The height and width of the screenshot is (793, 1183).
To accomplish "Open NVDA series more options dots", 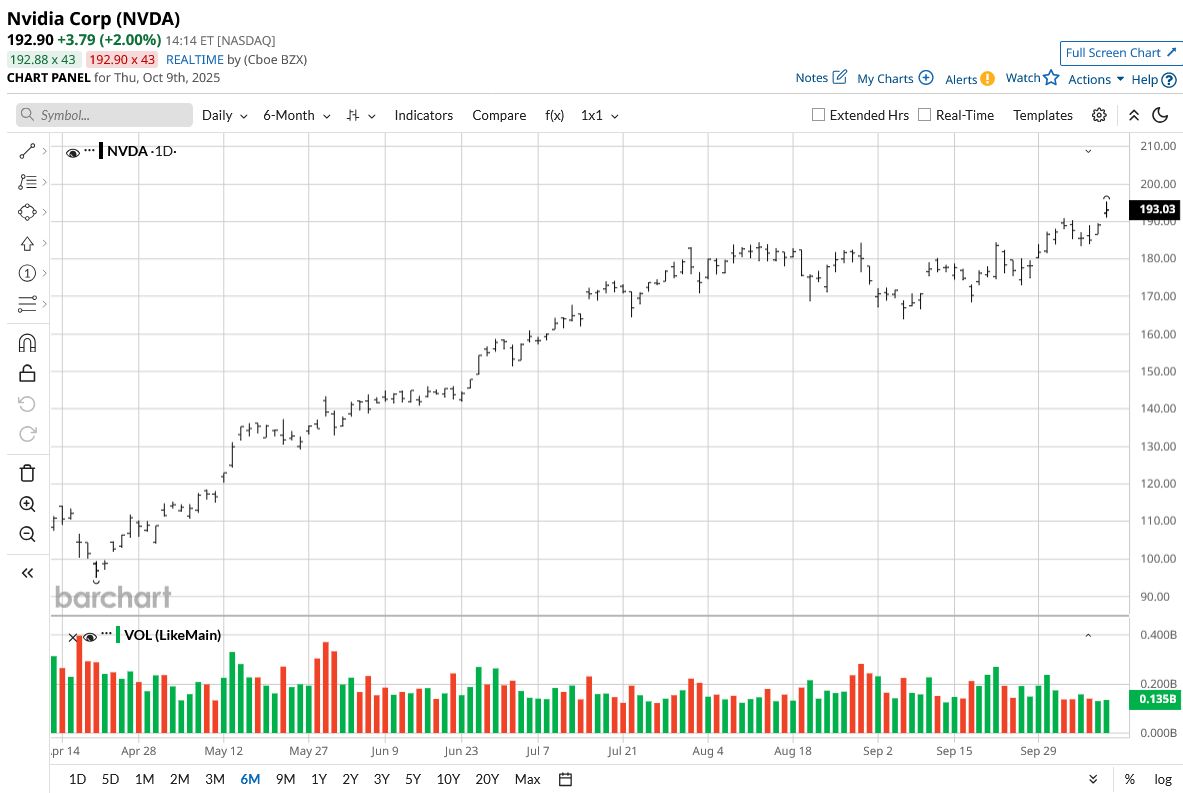I will pyautogui.click(x=89, y=150).
